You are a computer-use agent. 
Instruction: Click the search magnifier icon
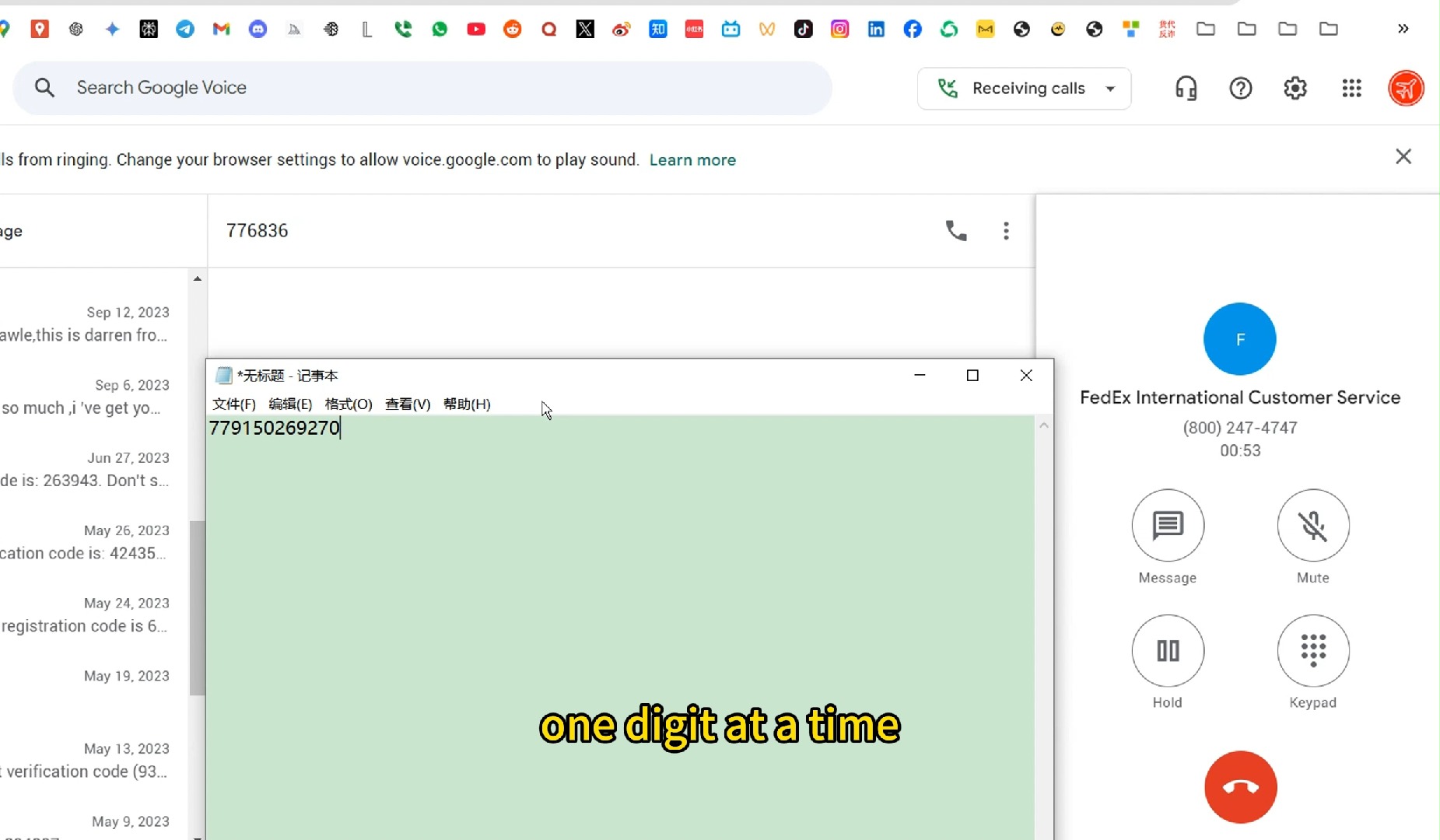45,88
